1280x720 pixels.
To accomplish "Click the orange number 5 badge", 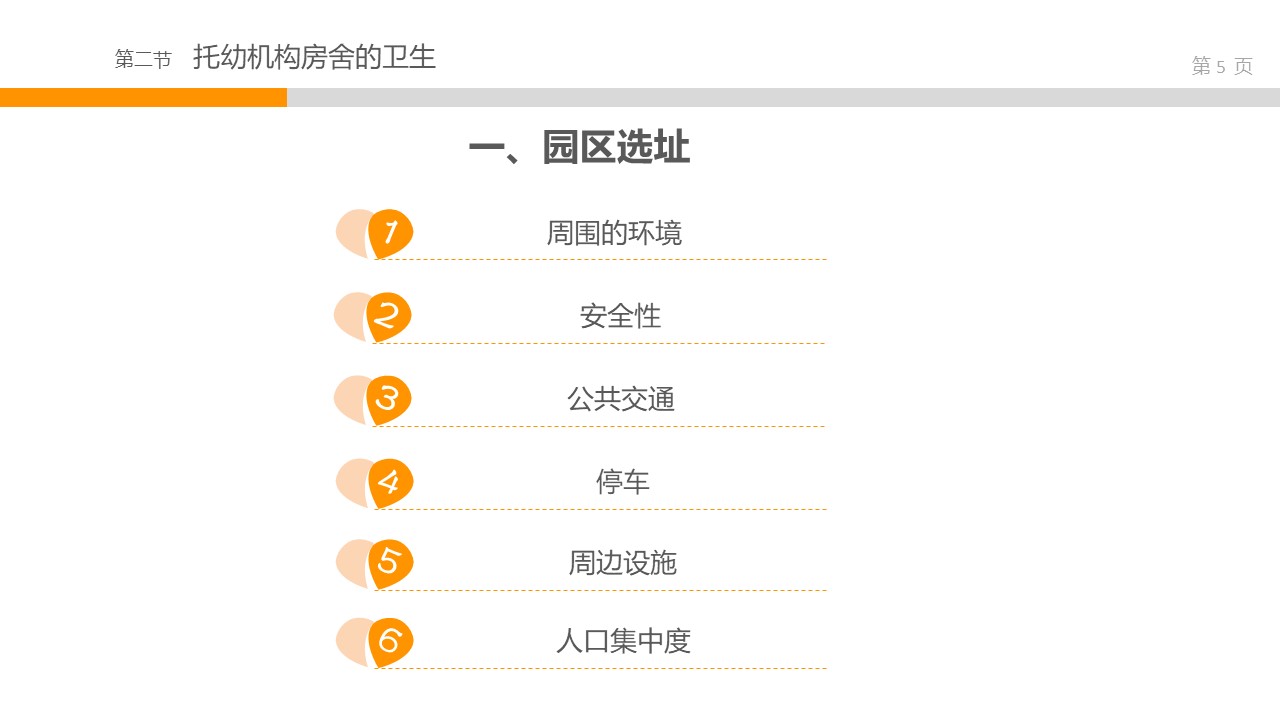I will pyautogui.click(x=390, y=563).
